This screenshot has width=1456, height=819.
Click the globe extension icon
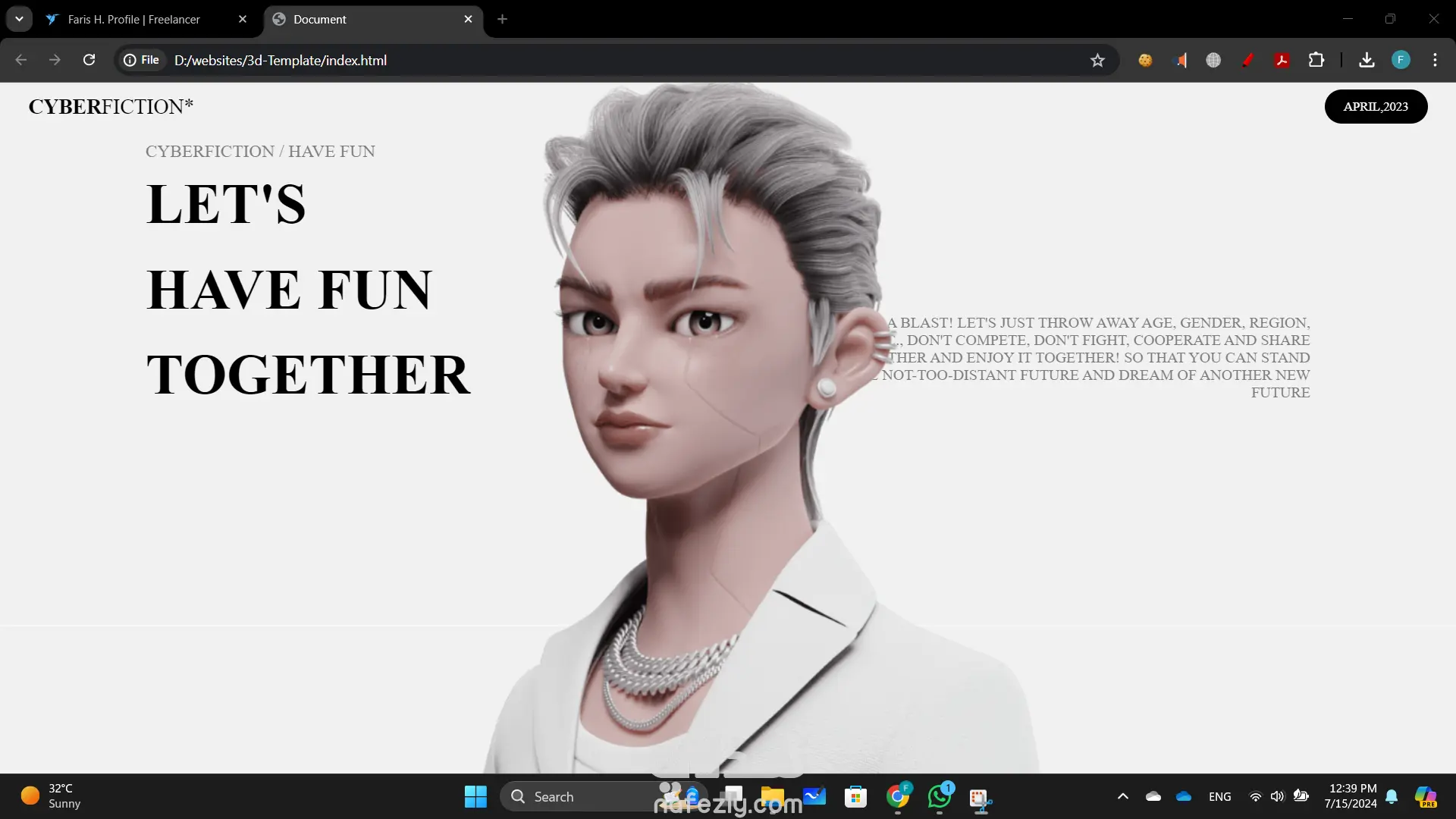(x=1213, y=61)
